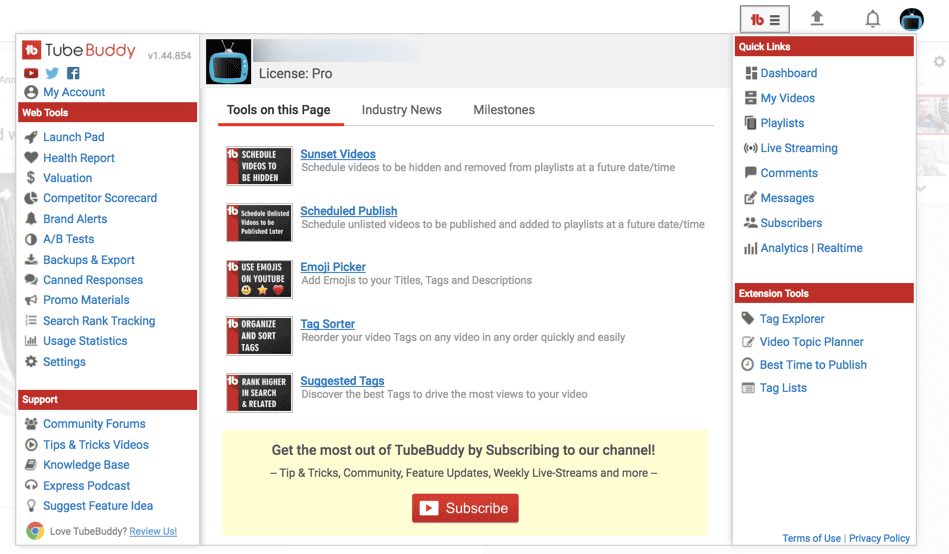Click the heart icon for Health Report
The height and width of the screenshot is (554, 949).
(x=31, y=157)
